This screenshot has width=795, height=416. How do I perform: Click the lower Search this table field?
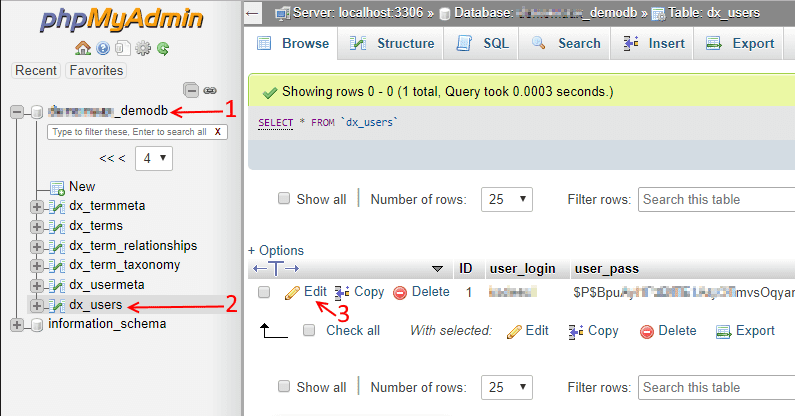tap(716, 388)
